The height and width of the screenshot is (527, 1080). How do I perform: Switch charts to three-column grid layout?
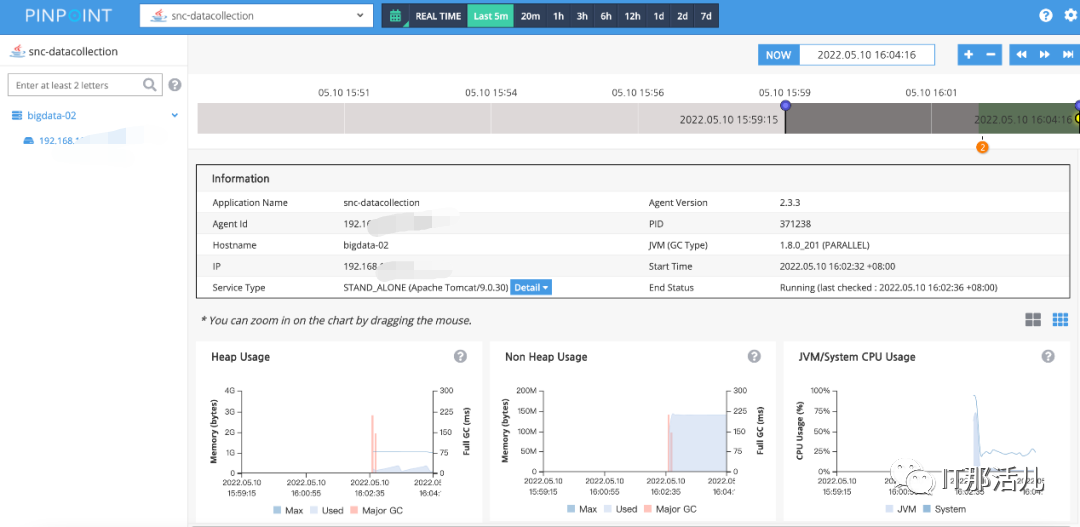pyautogui.click(x=1060, y=319)
